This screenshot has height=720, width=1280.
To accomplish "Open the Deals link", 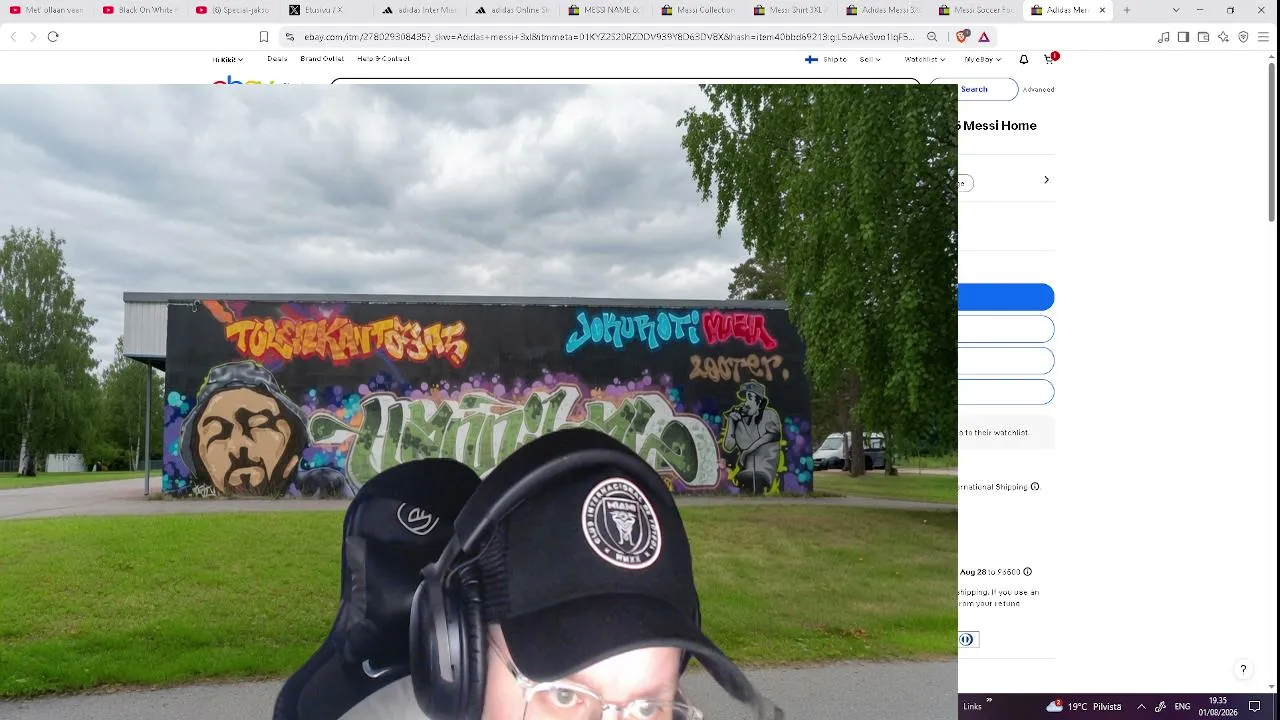I will [277, 59].
